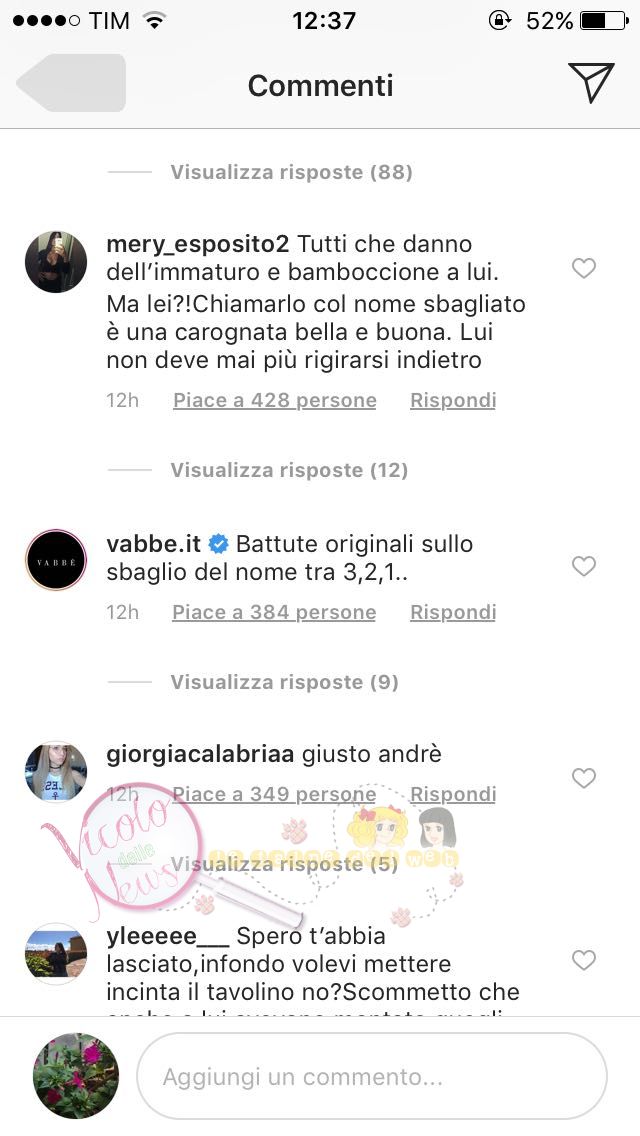640x1136 pixels.
Task: Expand Visualizza risposte (12)
Action: [289, 470]
